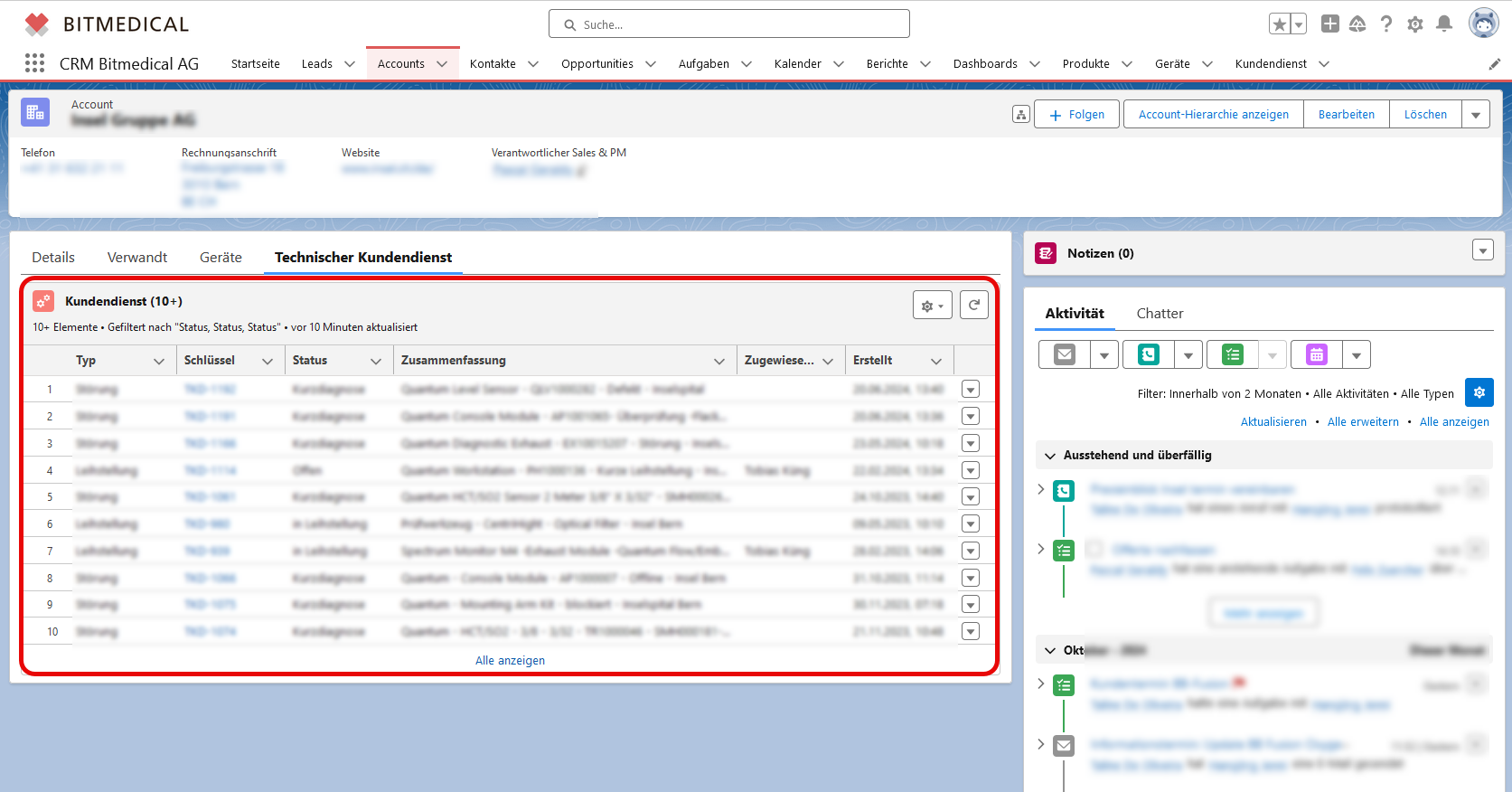Refresh the Kundendienst list

(x=973, y=306)
